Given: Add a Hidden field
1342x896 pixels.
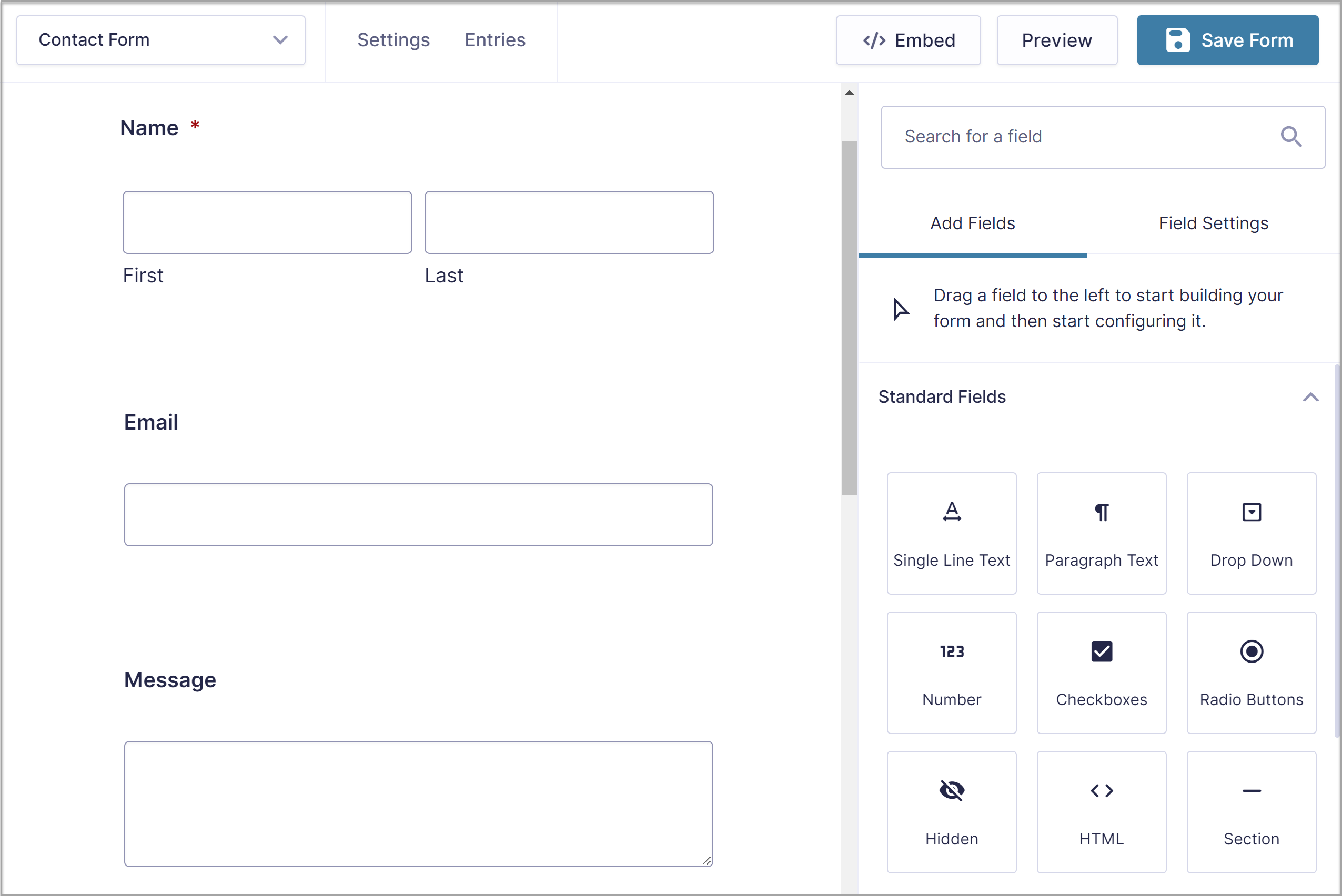Looking at the screenshot, I should coord(952,812).
